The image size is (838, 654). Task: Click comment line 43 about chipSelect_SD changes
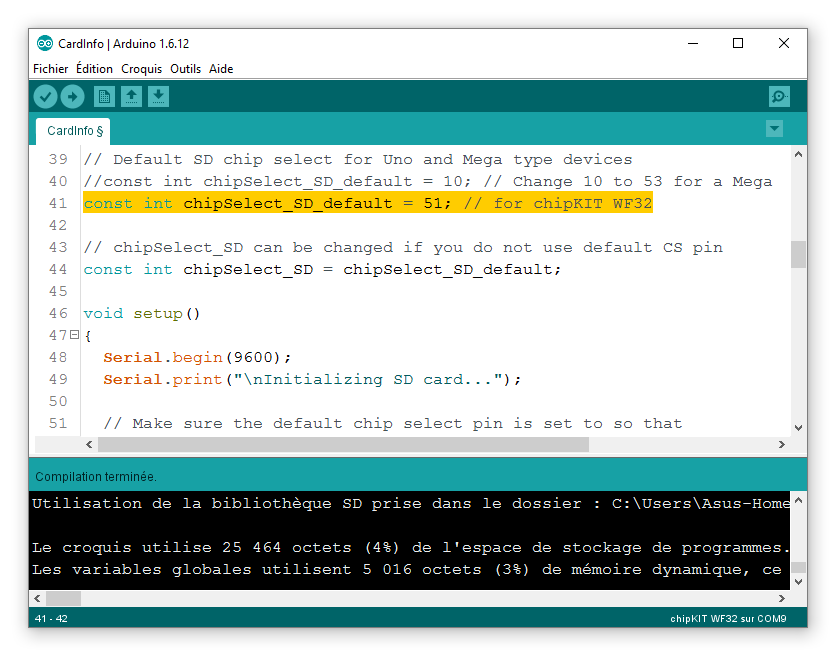(x=403, y=247)
